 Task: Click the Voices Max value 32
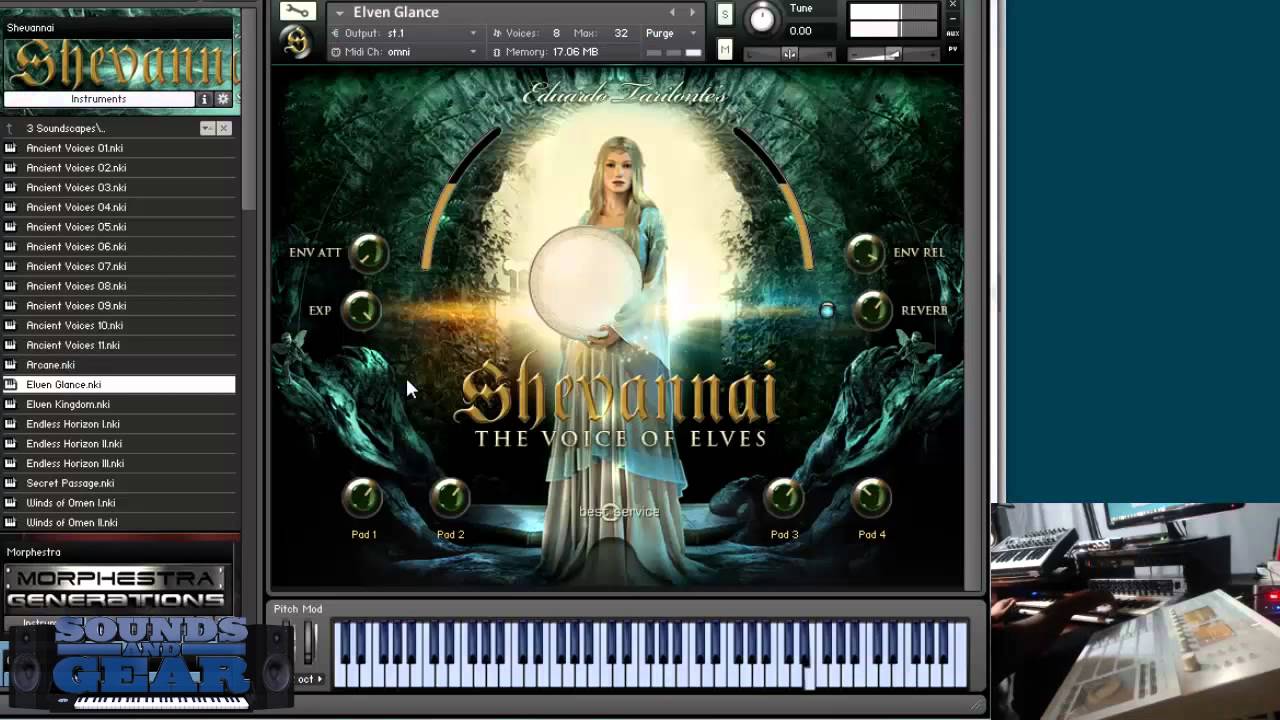621,33
